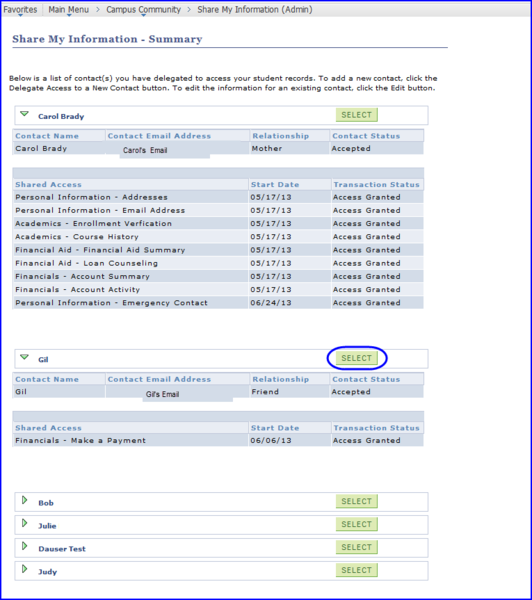The height and width of the screenshot is (600, 532).
Task: Click SELECT button for Julie
Action: 357,524
